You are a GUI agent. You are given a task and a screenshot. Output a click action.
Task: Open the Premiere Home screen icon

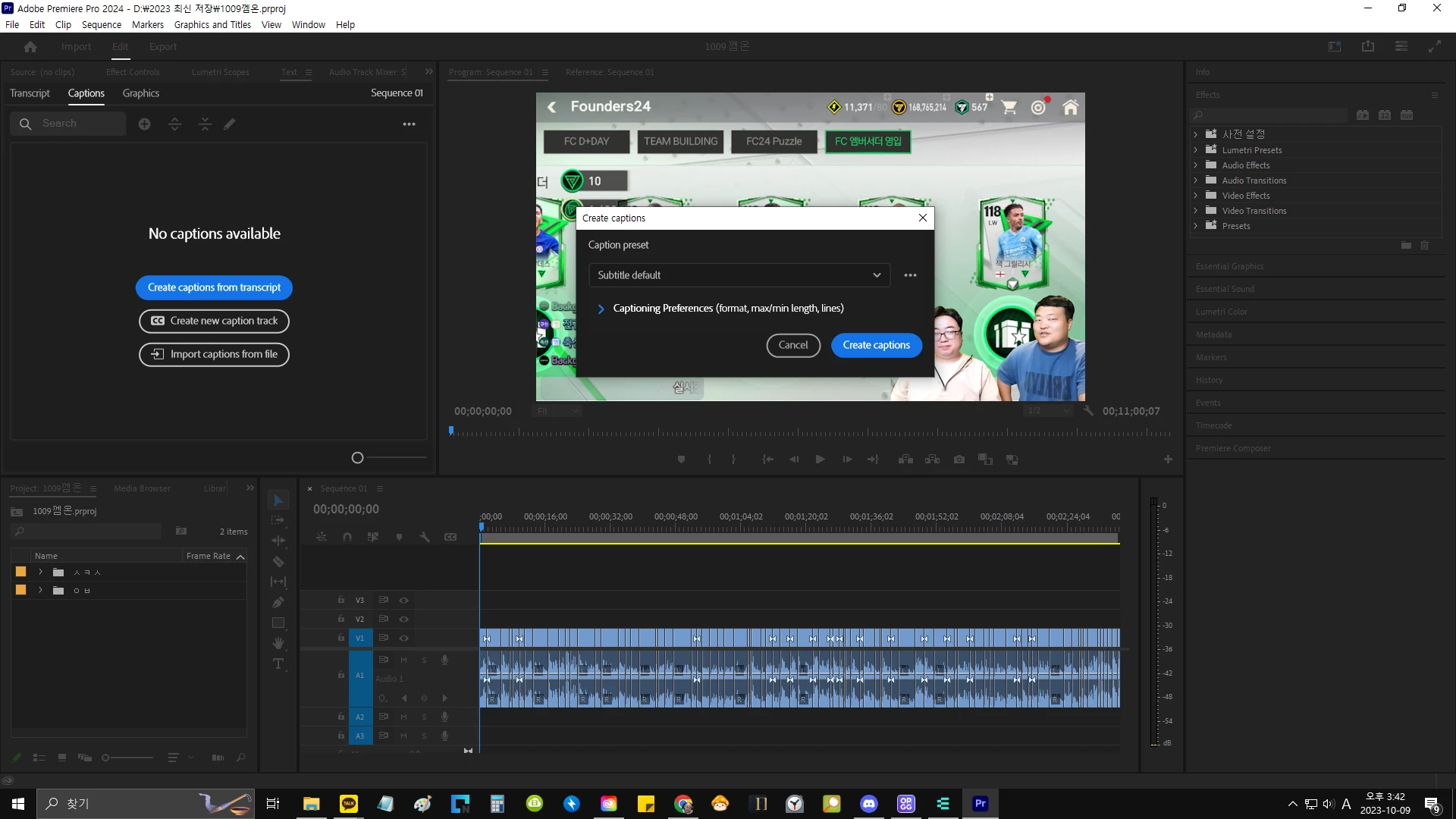pyautogui.click(x=30, y=47)
